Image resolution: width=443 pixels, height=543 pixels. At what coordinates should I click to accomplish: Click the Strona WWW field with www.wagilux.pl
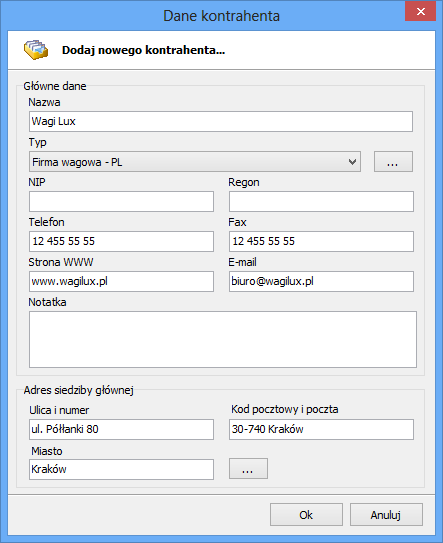(x=121, y=282)
